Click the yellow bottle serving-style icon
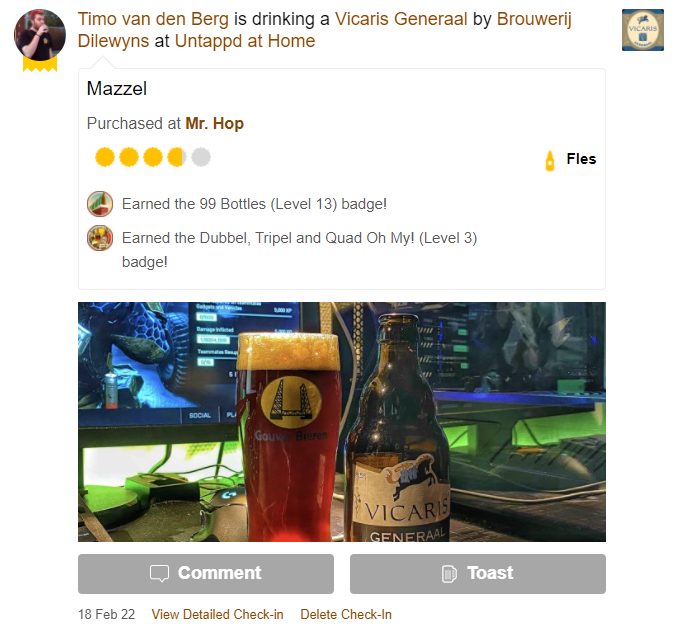The width and height of the screenshot is (683, 627). click(550, 160)
